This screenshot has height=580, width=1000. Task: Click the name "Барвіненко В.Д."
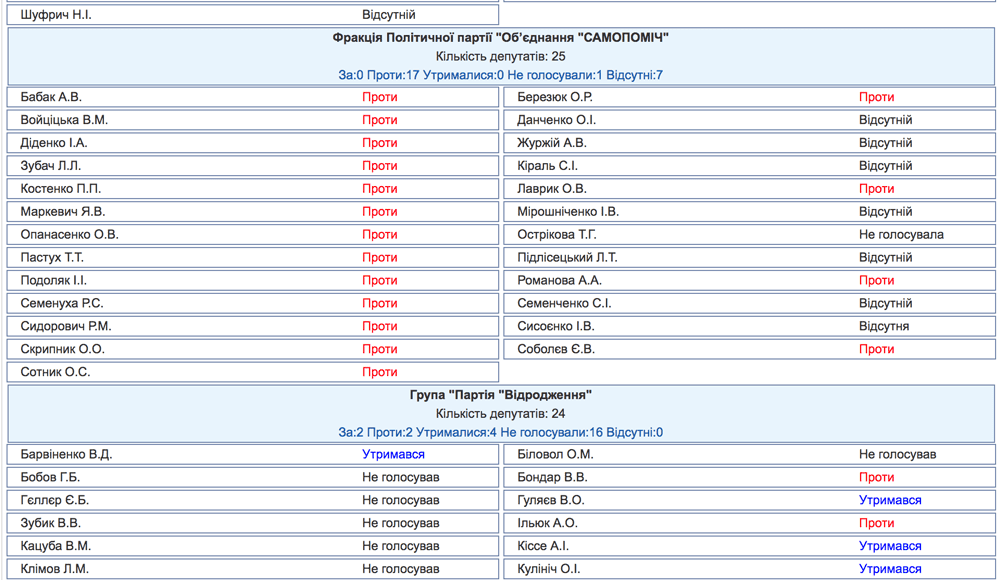click(x=66, y=454)
